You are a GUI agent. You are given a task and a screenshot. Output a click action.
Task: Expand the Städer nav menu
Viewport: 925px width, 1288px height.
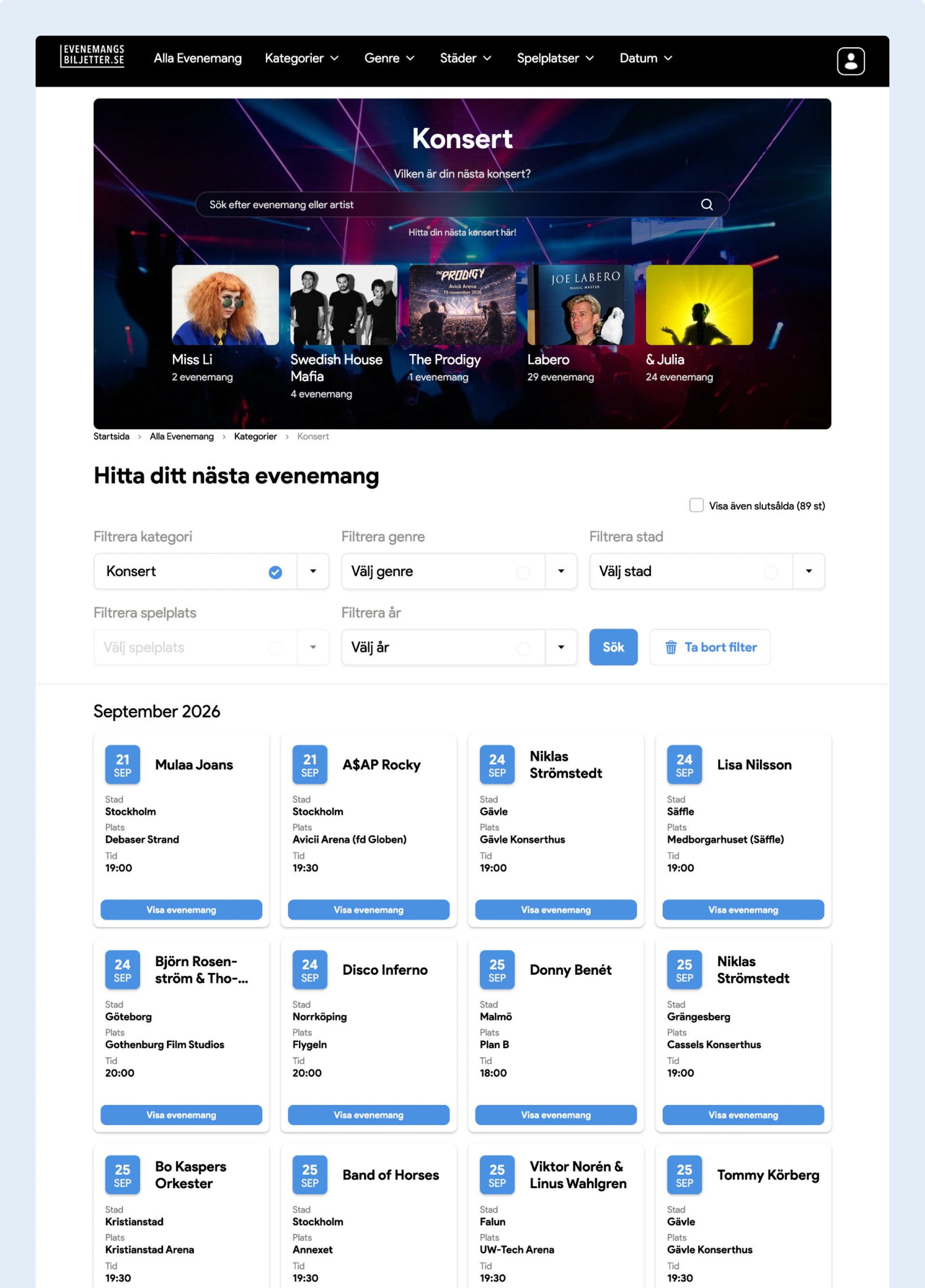click(465, 58)
